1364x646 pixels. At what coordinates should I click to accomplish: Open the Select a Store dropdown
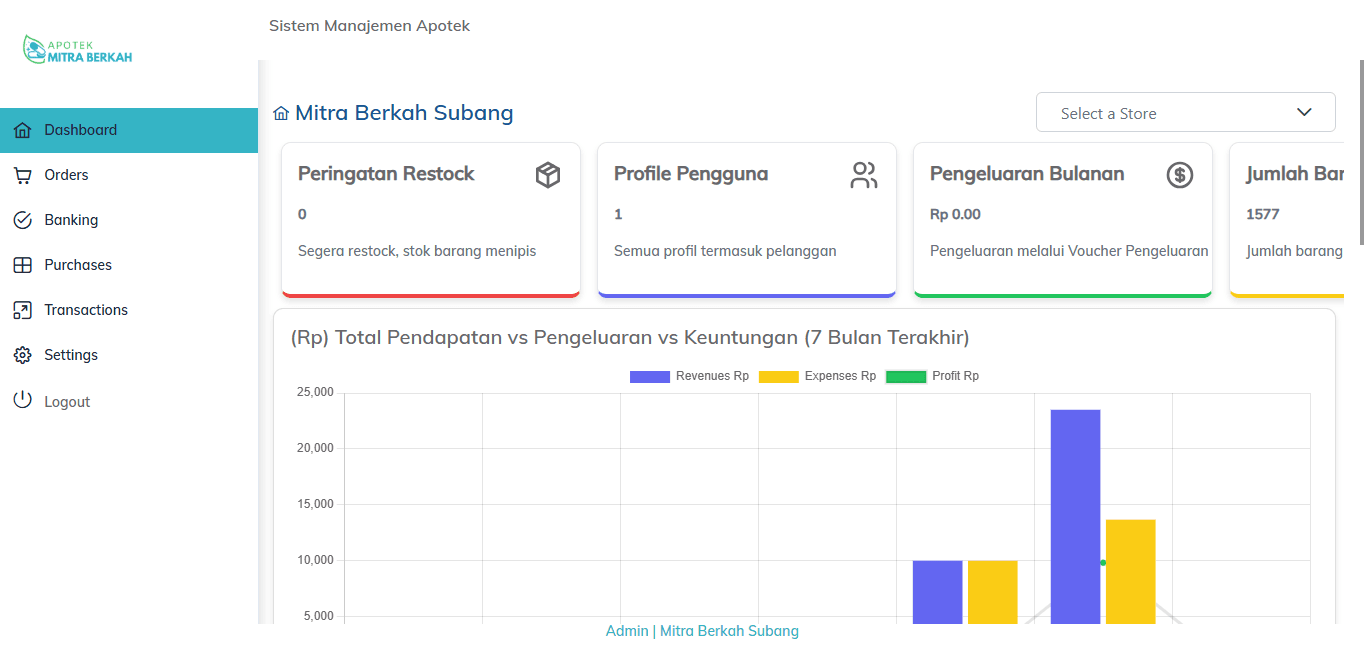coord(1170,113)
